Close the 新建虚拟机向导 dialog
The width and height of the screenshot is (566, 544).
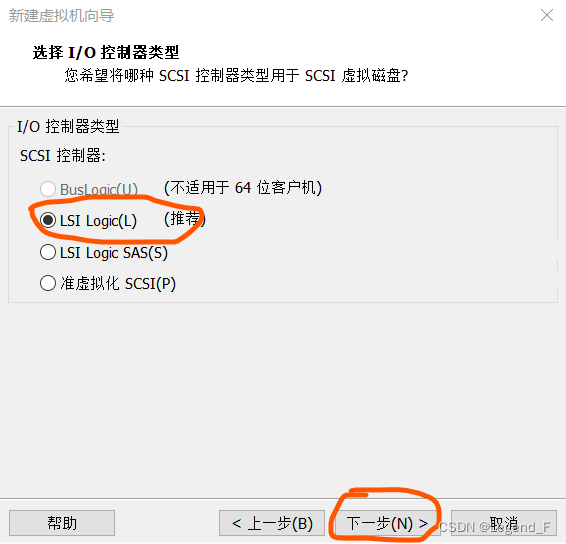[x=547, y=15]
